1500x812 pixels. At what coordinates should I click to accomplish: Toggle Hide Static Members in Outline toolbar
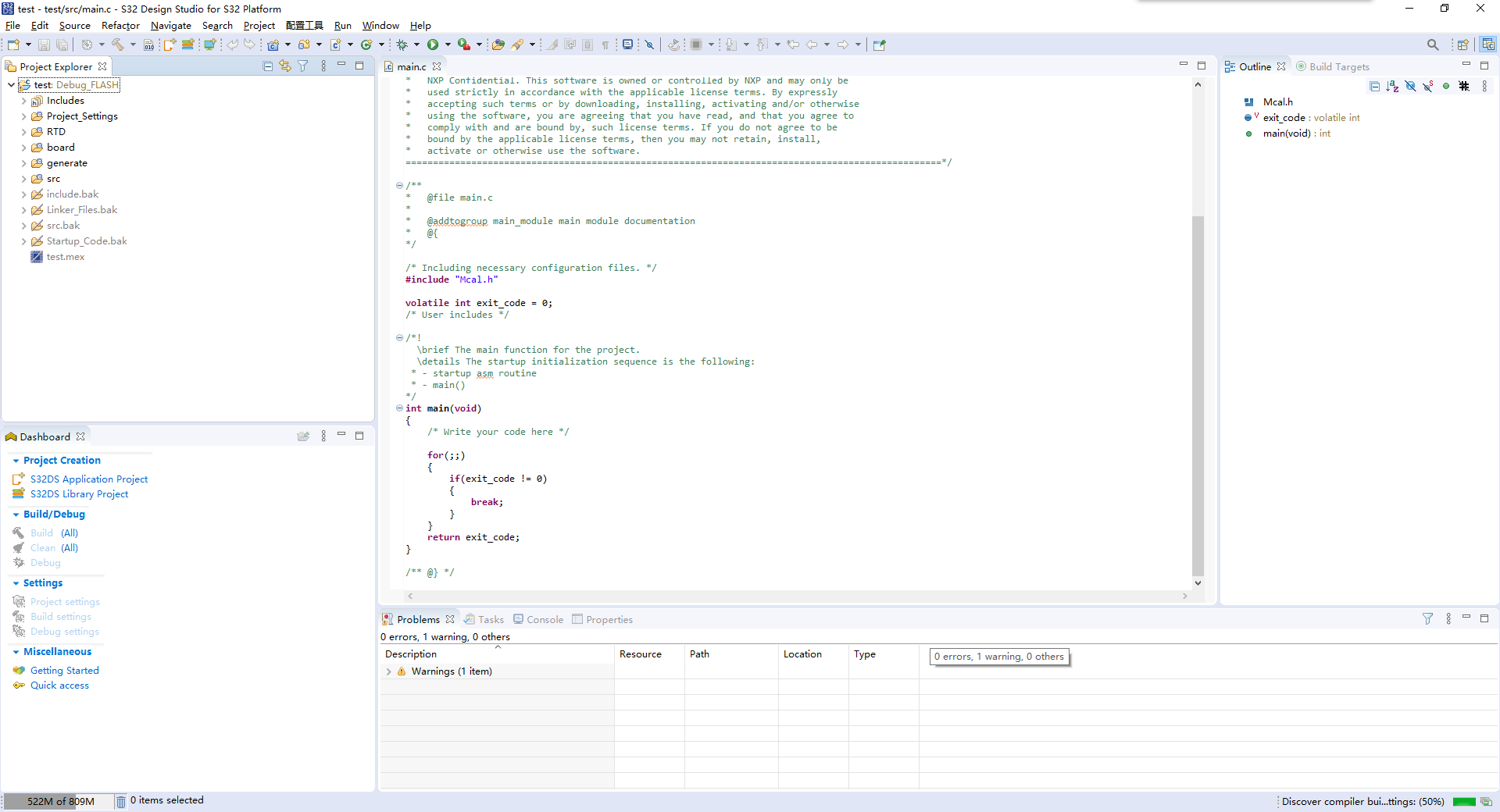click(x=1428, y=86)
